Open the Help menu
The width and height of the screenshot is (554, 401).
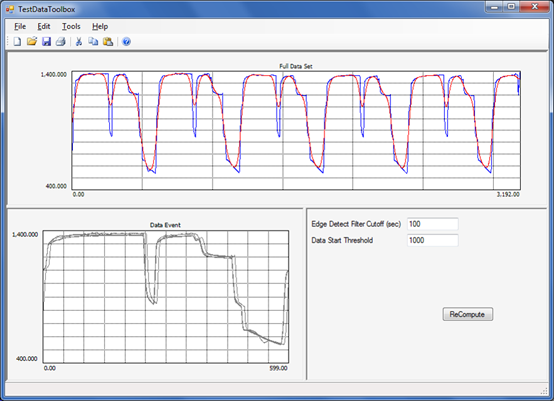point(100,26)
